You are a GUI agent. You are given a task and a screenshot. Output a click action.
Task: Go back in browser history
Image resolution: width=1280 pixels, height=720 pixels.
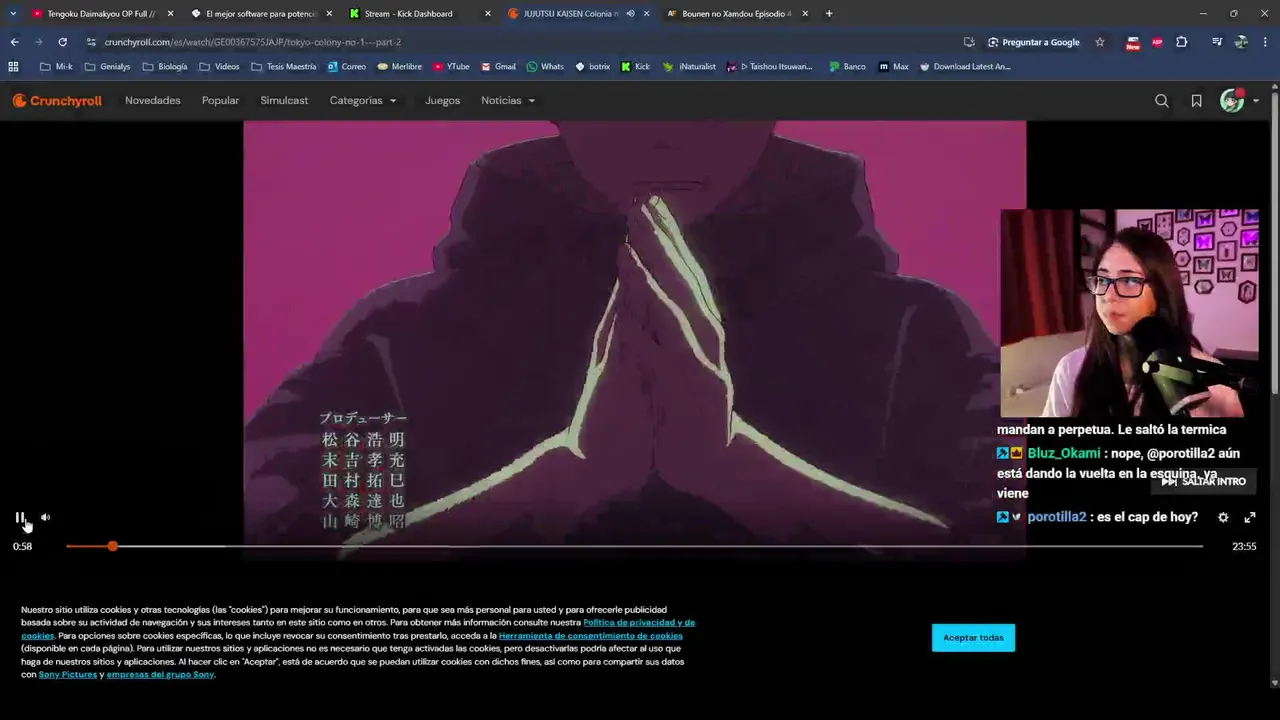click(14, 42)
